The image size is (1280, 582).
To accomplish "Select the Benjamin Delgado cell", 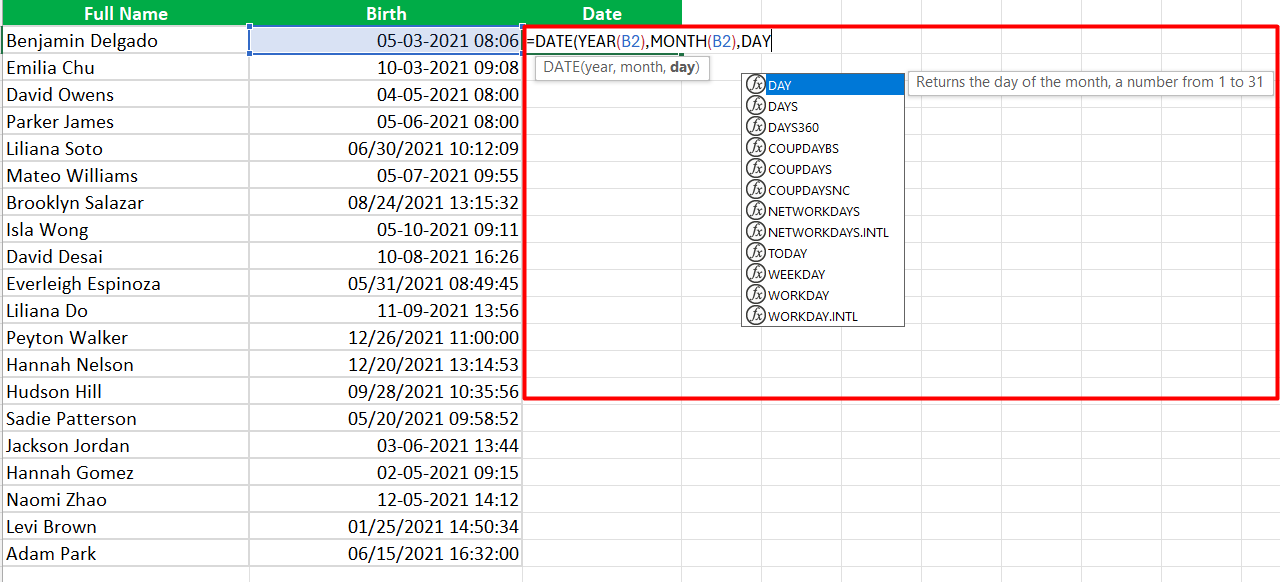I will pos(125,41).
